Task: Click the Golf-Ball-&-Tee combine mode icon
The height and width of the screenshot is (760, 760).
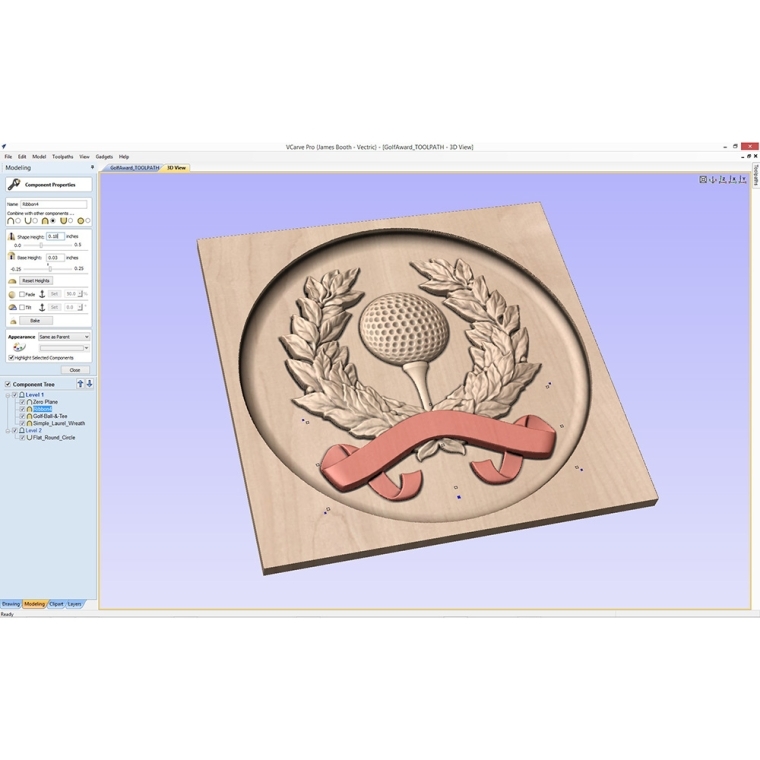Action: [x=29, y=416]
